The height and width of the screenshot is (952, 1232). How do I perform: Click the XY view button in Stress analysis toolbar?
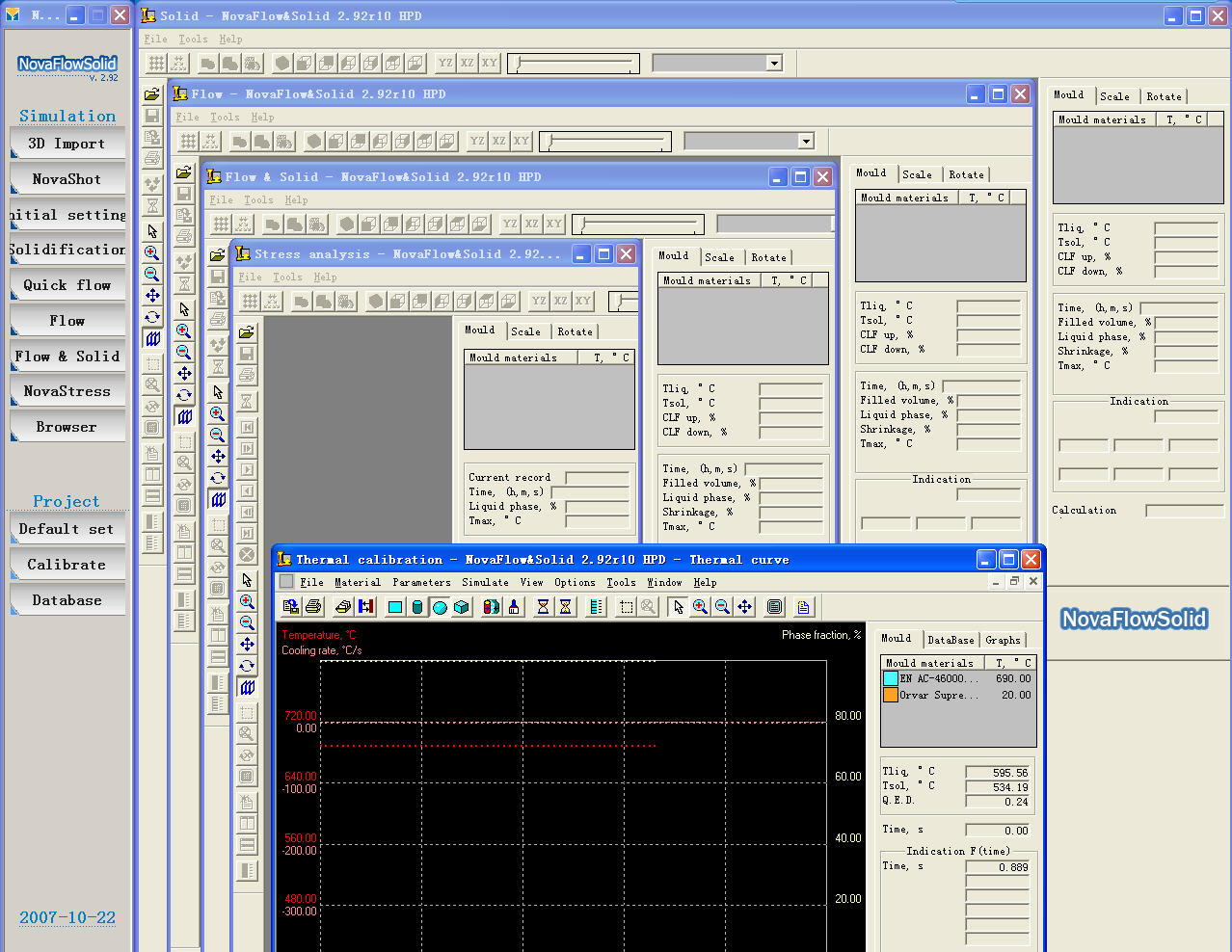[x=583, y=301]
